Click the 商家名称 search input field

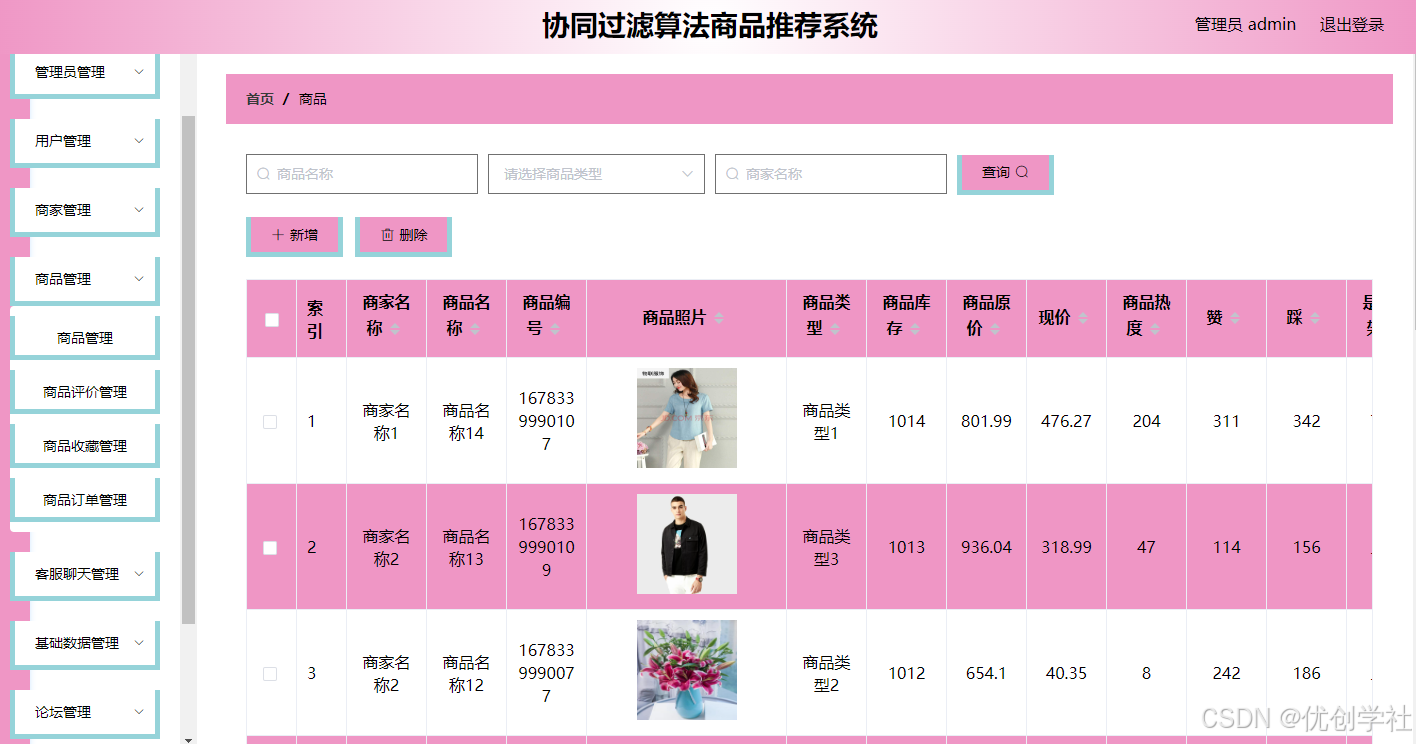click(x=831, y=174)
